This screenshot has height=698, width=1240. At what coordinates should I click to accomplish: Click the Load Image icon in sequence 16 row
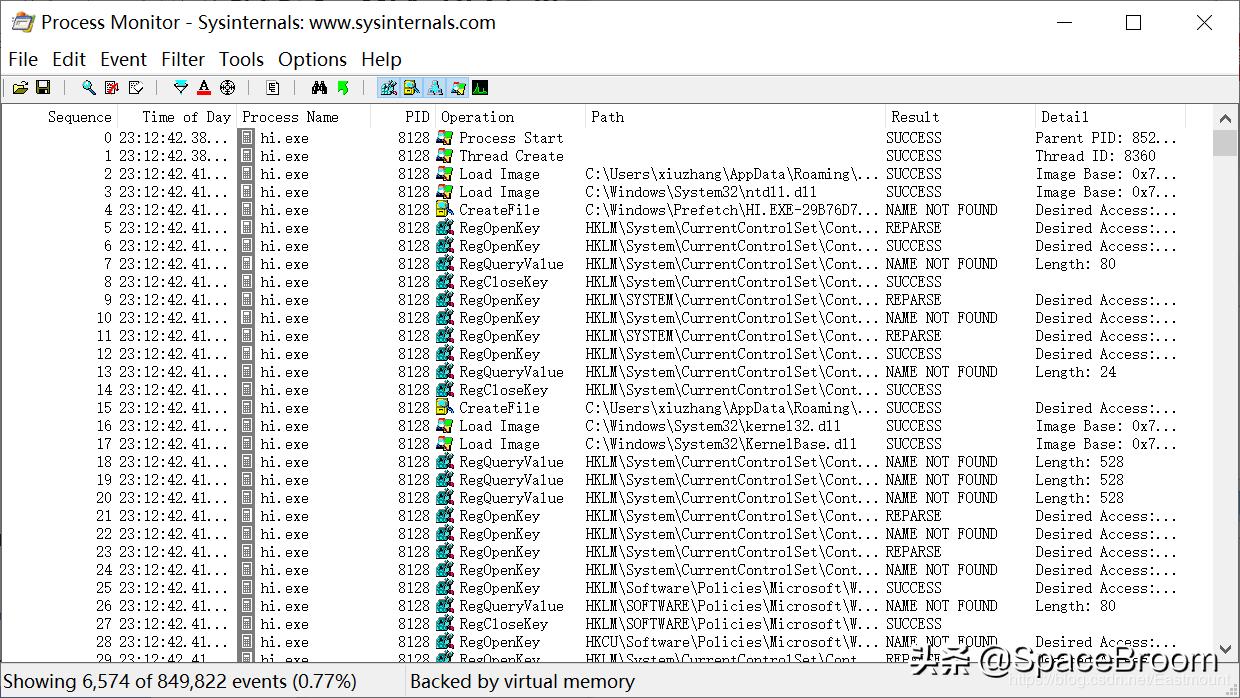446,426
